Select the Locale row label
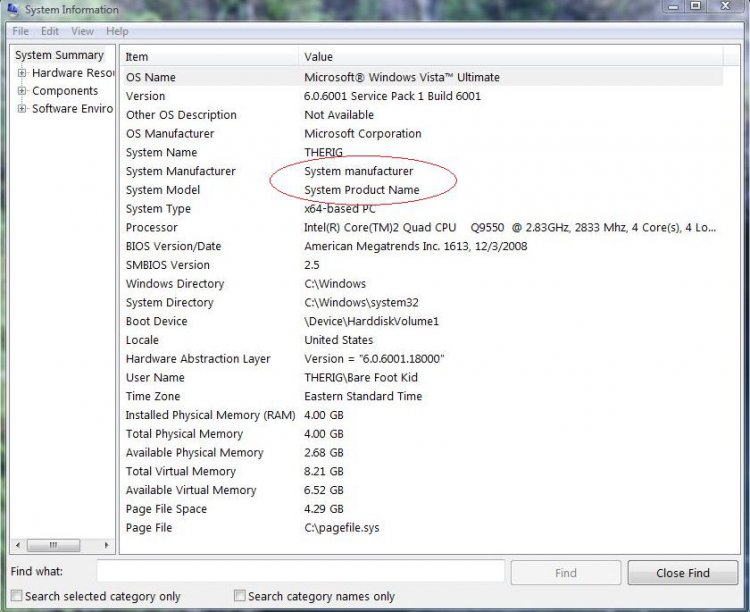750x612 pixels. [142, 340]
